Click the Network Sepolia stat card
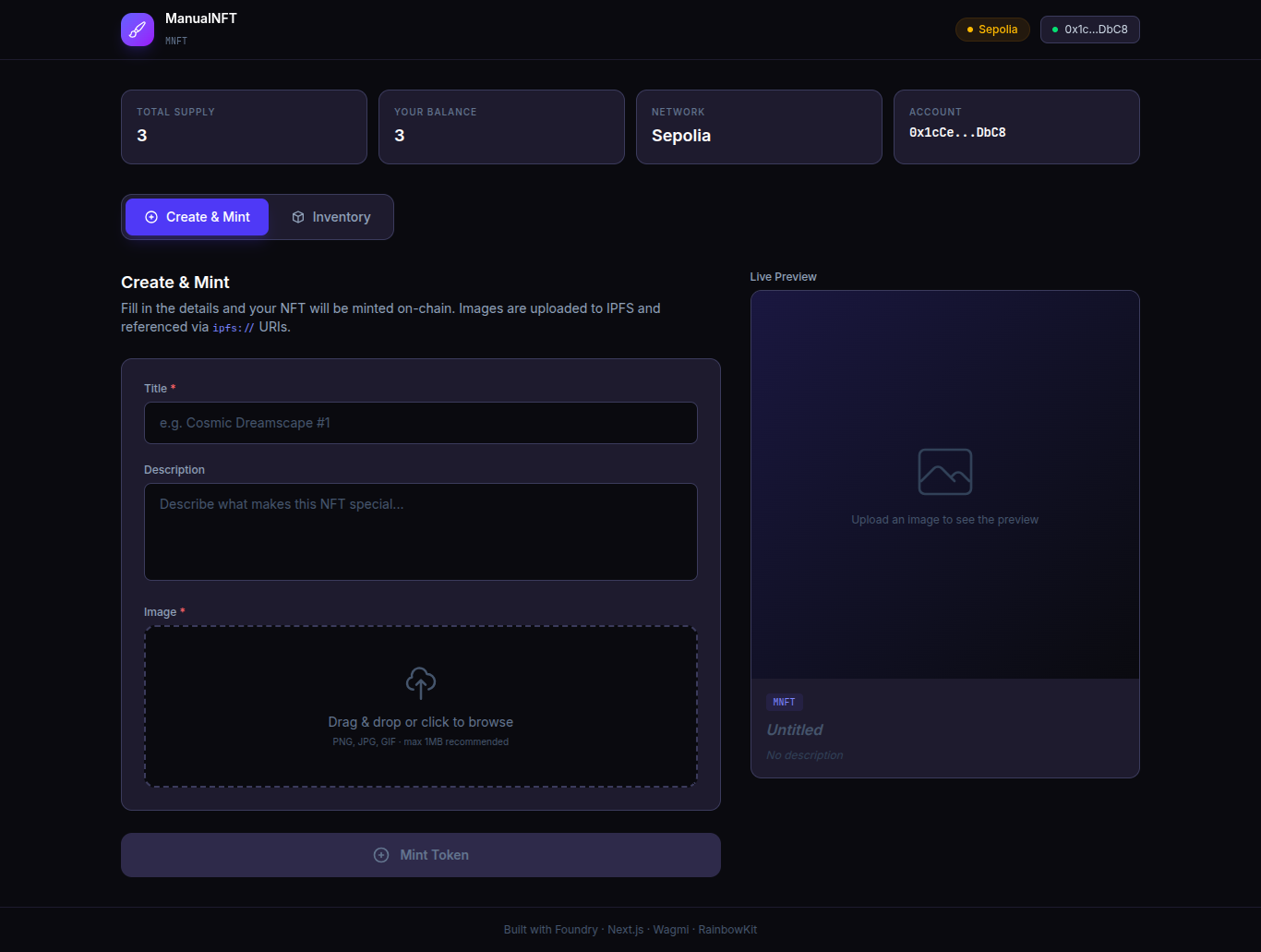 coord(759,127)
